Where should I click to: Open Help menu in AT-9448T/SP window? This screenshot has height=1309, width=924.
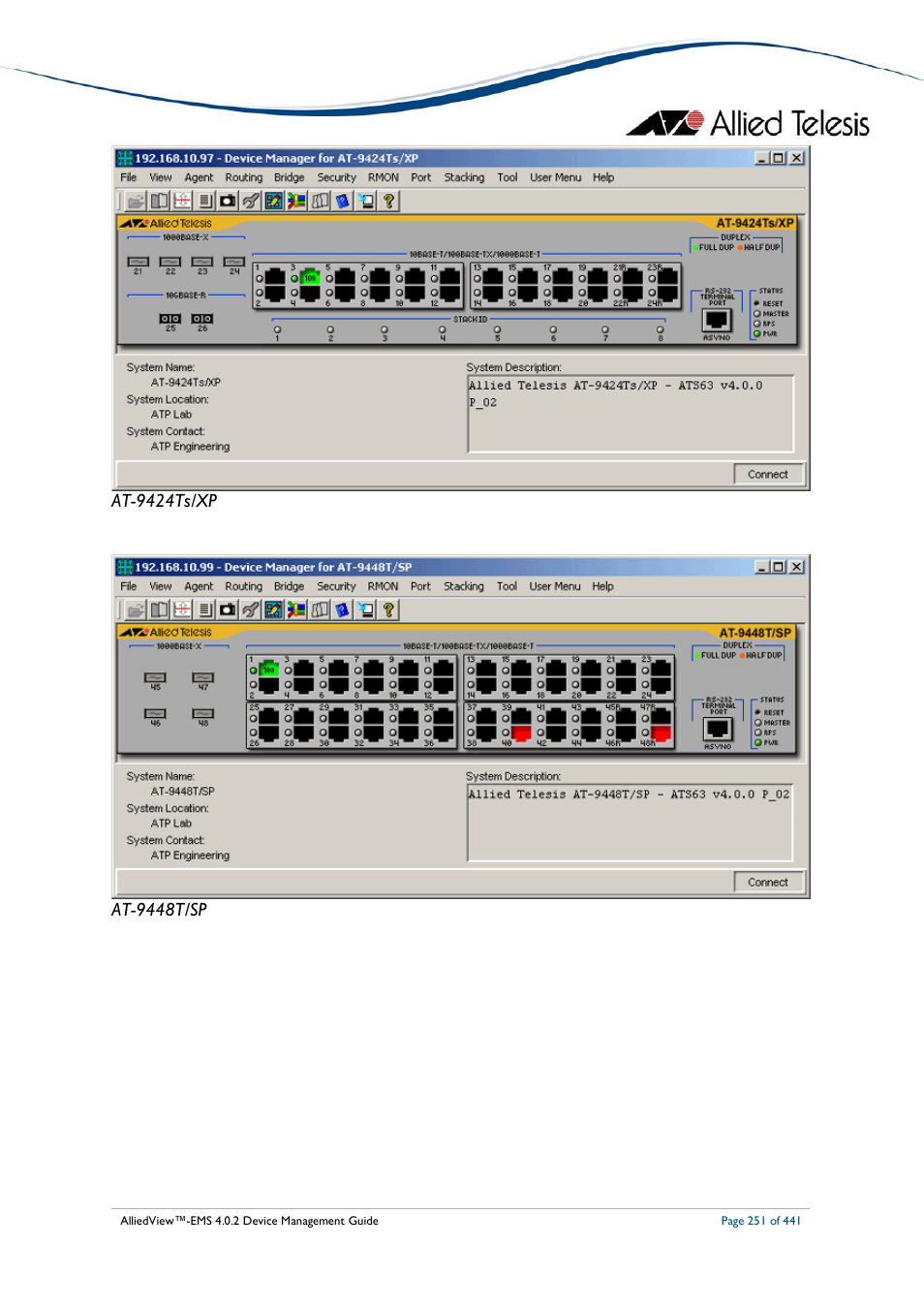coord(602,586)
